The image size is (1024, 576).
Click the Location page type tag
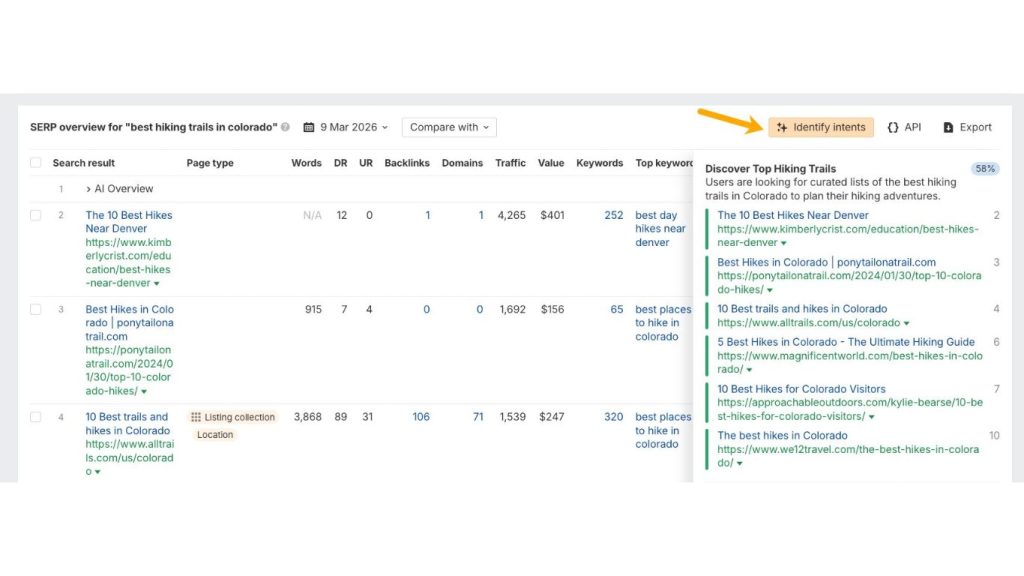coord(215,435)
